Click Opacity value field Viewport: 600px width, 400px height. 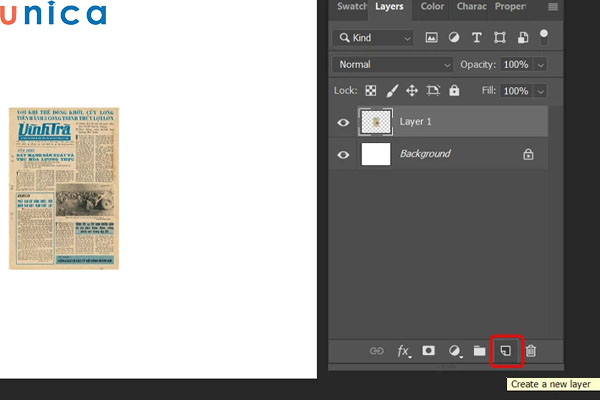coord(517,65)
